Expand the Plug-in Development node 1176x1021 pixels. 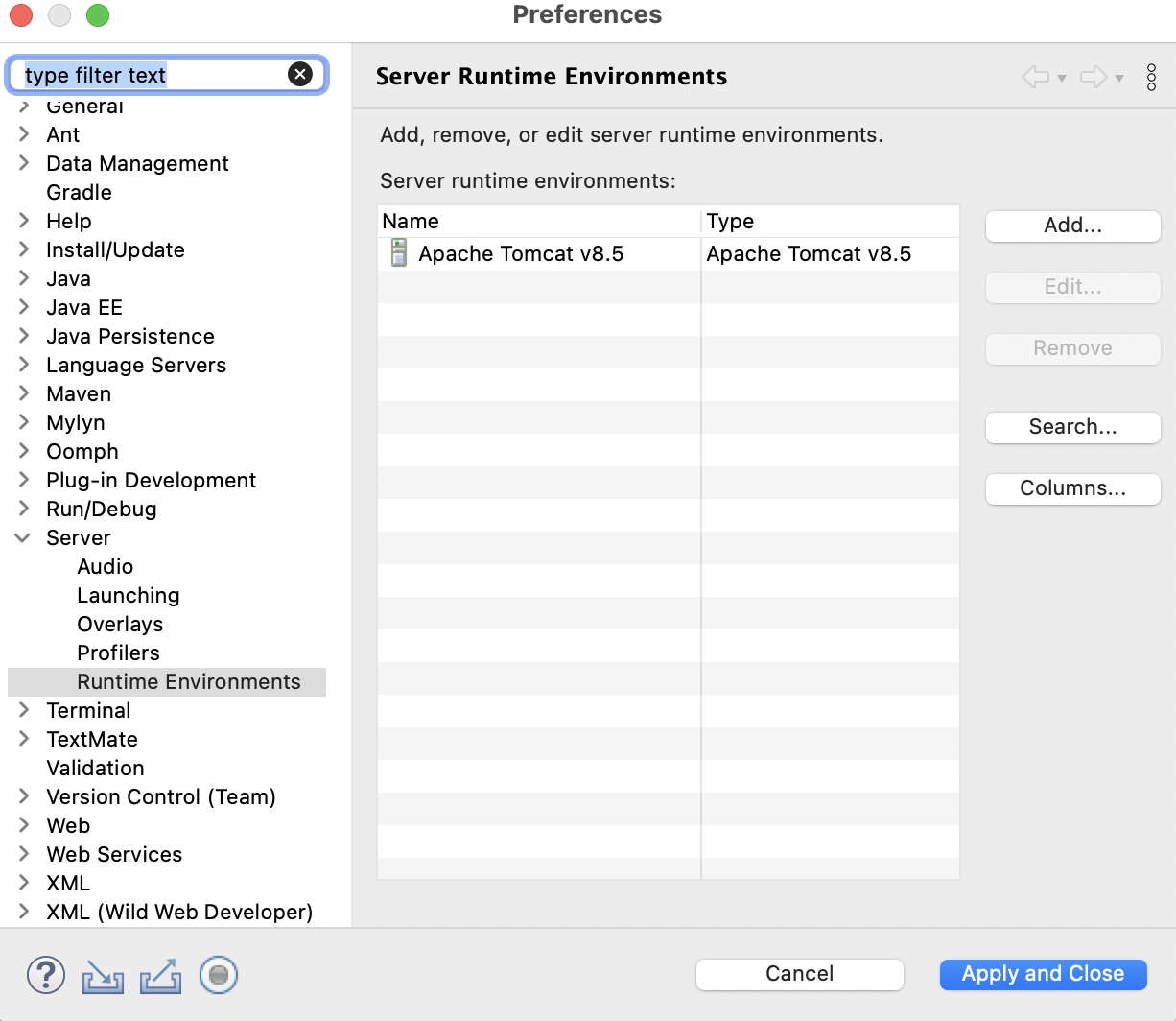[x=24, y=480]
